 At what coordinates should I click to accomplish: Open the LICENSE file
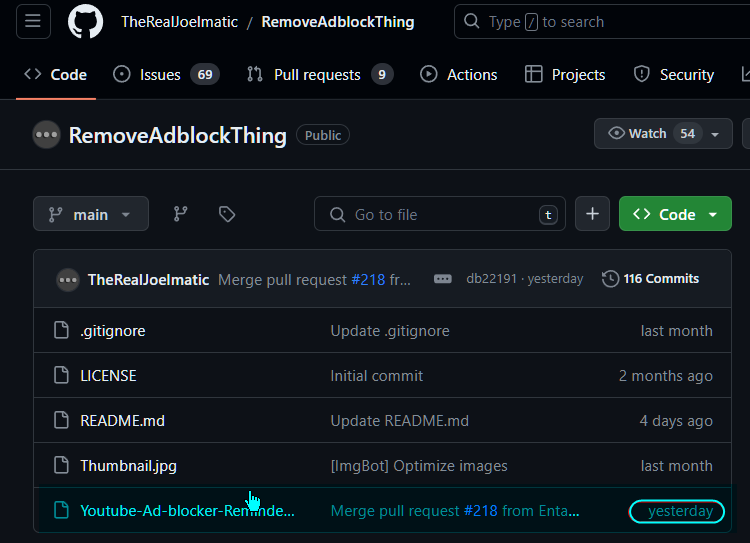[109, 376]
